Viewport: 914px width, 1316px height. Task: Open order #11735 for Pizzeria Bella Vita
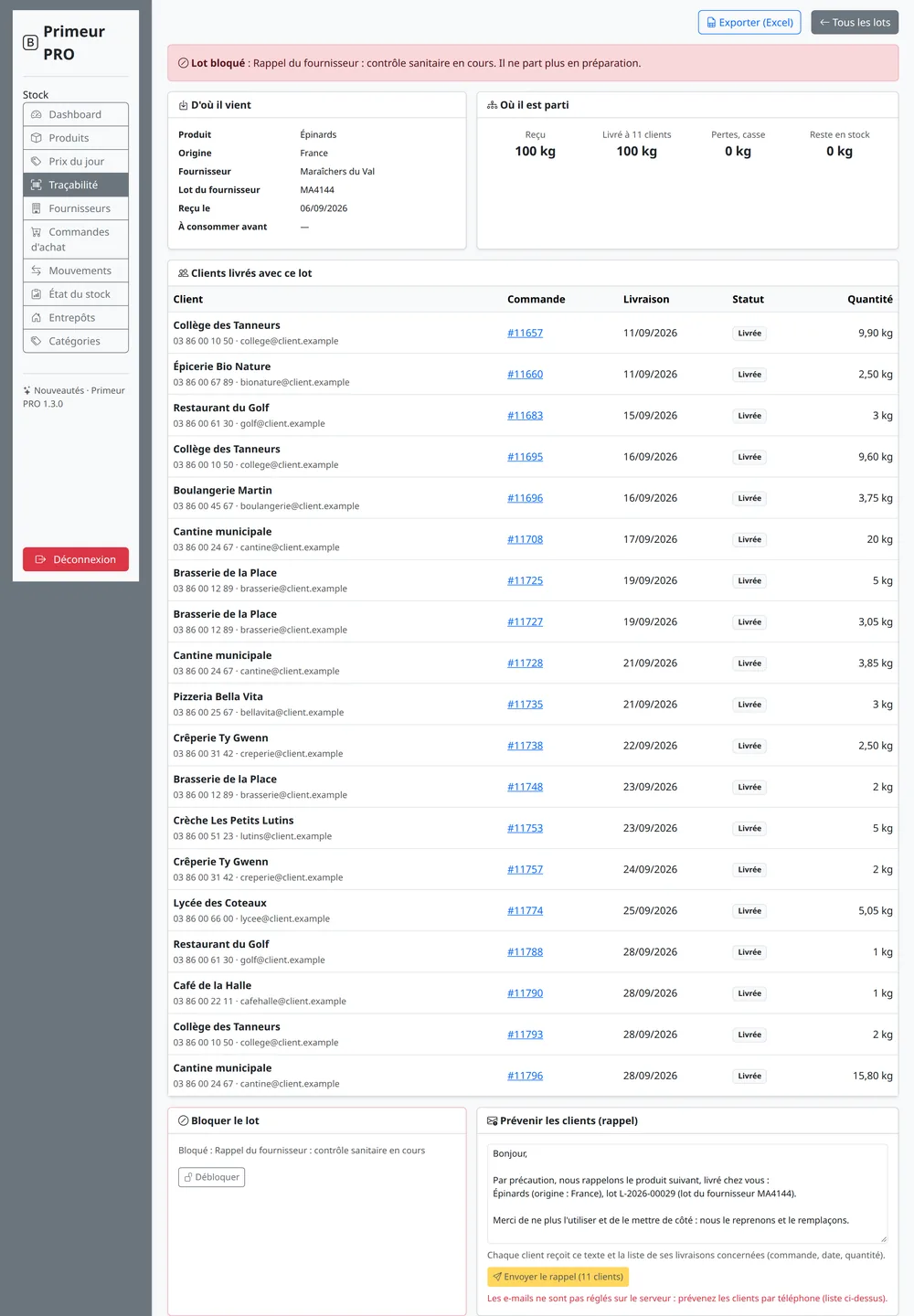pos(526,705)
